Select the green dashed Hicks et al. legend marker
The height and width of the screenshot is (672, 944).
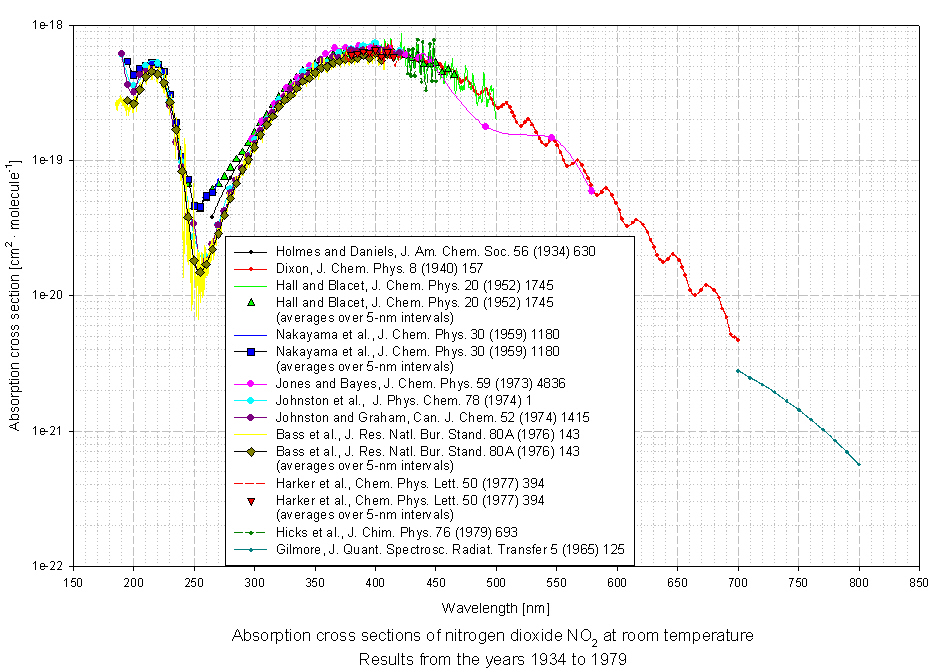251,532
